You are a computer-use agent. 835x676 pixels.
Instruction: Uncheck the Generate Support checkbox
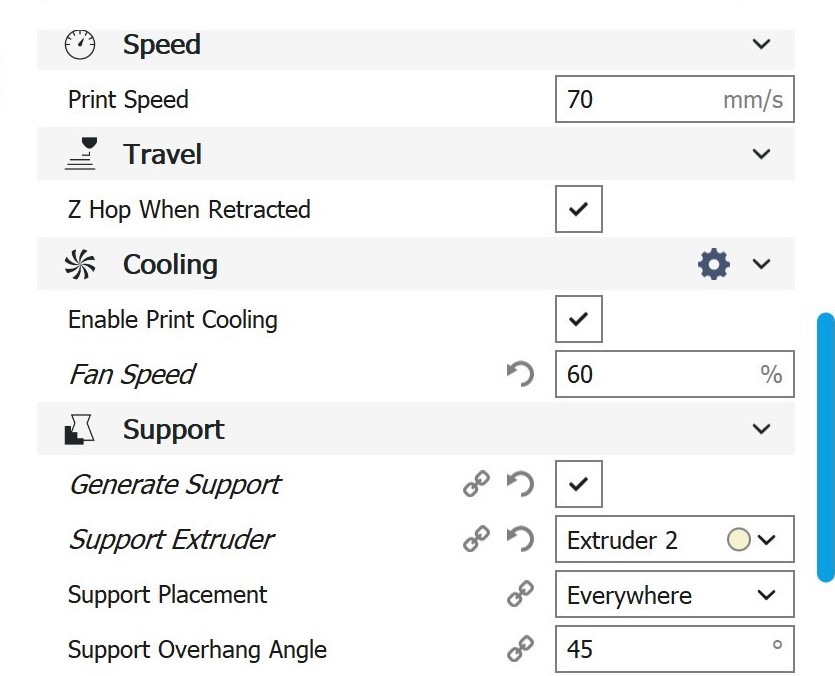pos(579,485)
